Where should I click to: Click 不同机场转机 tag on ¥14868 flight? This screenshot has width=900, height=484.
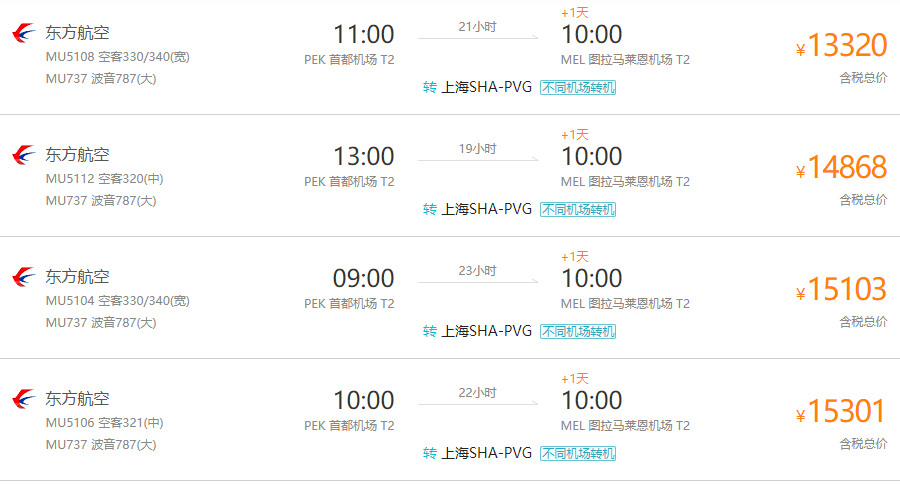tap(578, 210)
